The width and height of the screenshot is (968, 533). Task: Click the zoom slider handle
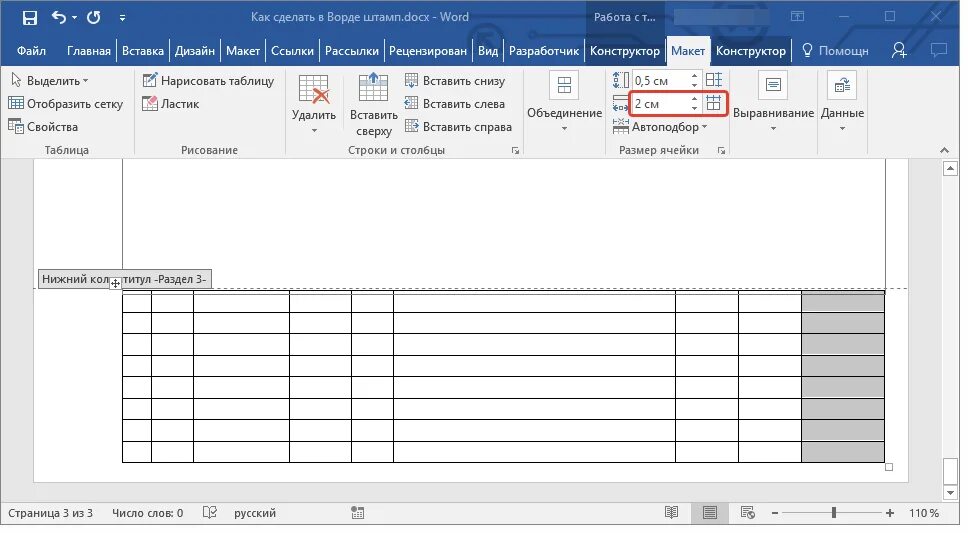click(834, 513)
